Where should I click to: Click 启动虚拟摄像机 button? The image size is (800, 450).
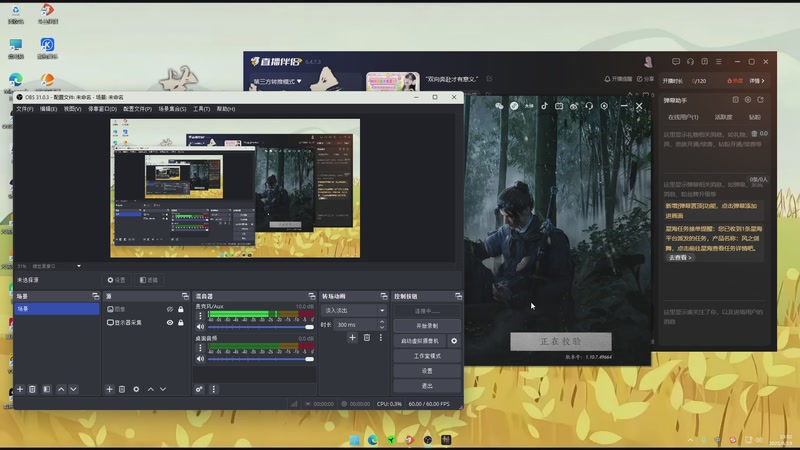coord(420,341)
